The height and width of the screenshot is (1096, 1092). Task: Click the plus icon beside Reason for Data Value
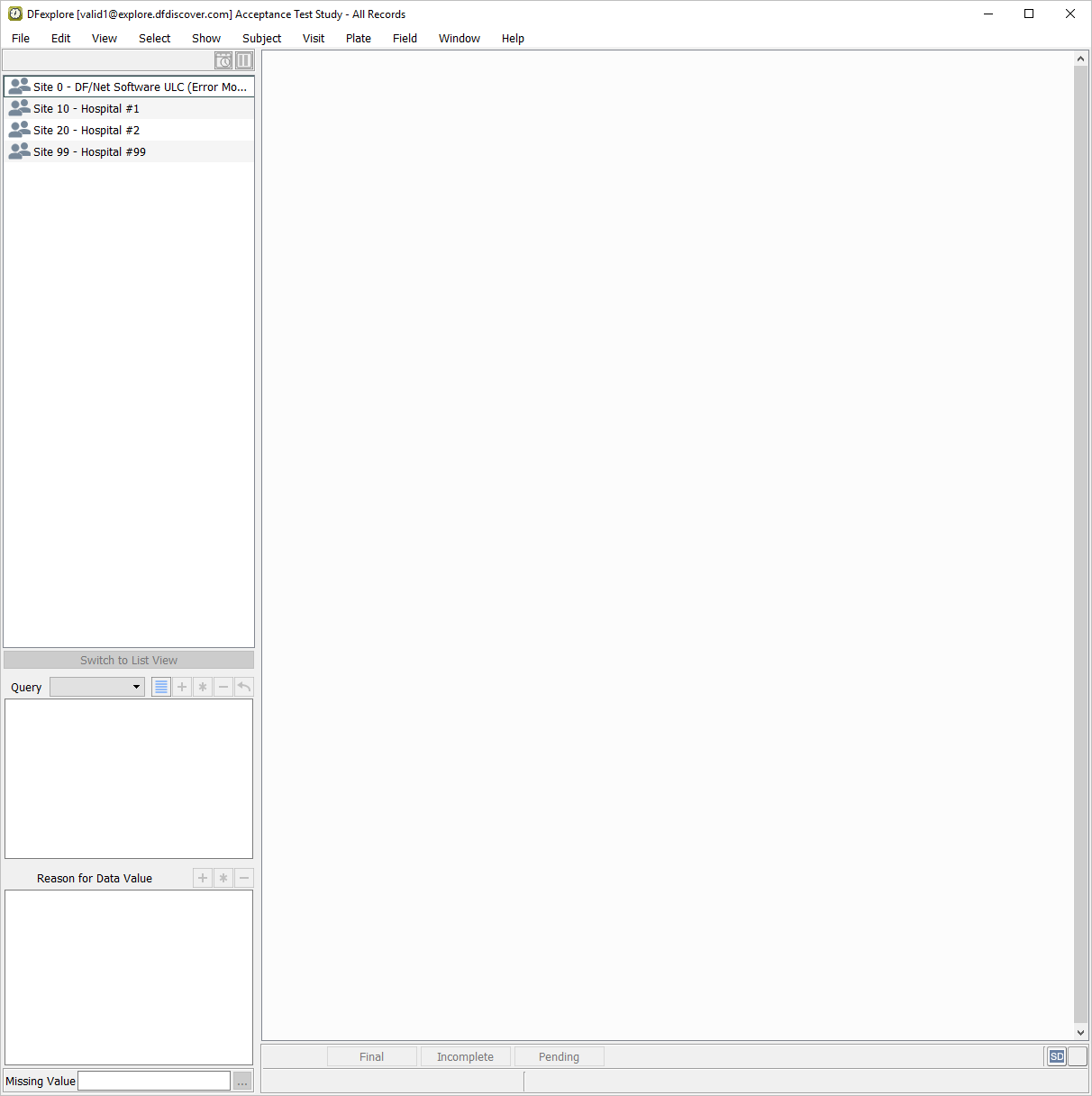[203, 878]
